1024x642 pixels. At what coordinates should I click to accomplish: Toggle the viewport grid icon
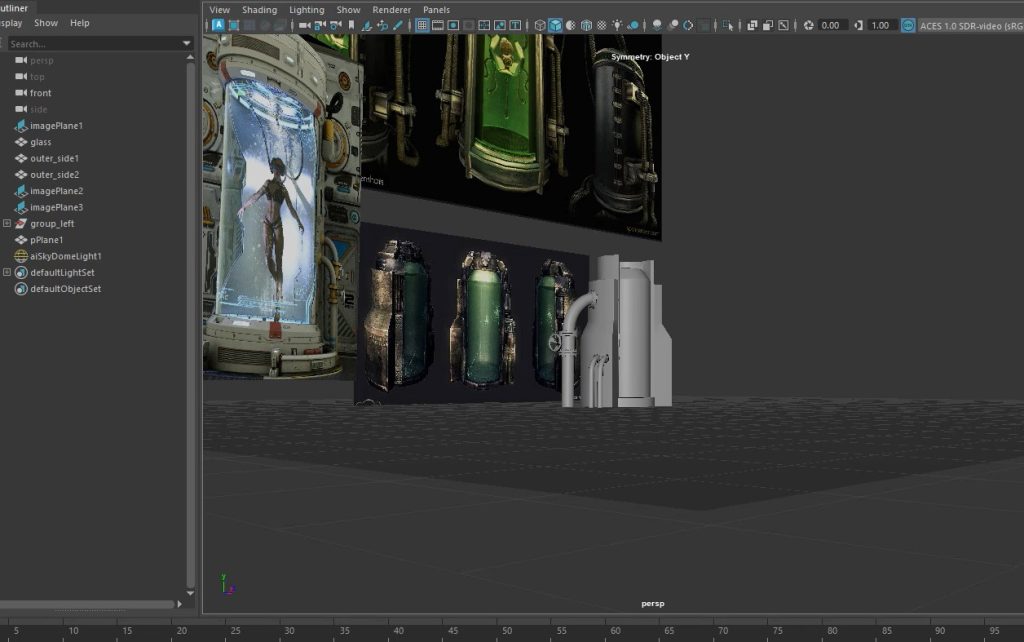[422, 25]
